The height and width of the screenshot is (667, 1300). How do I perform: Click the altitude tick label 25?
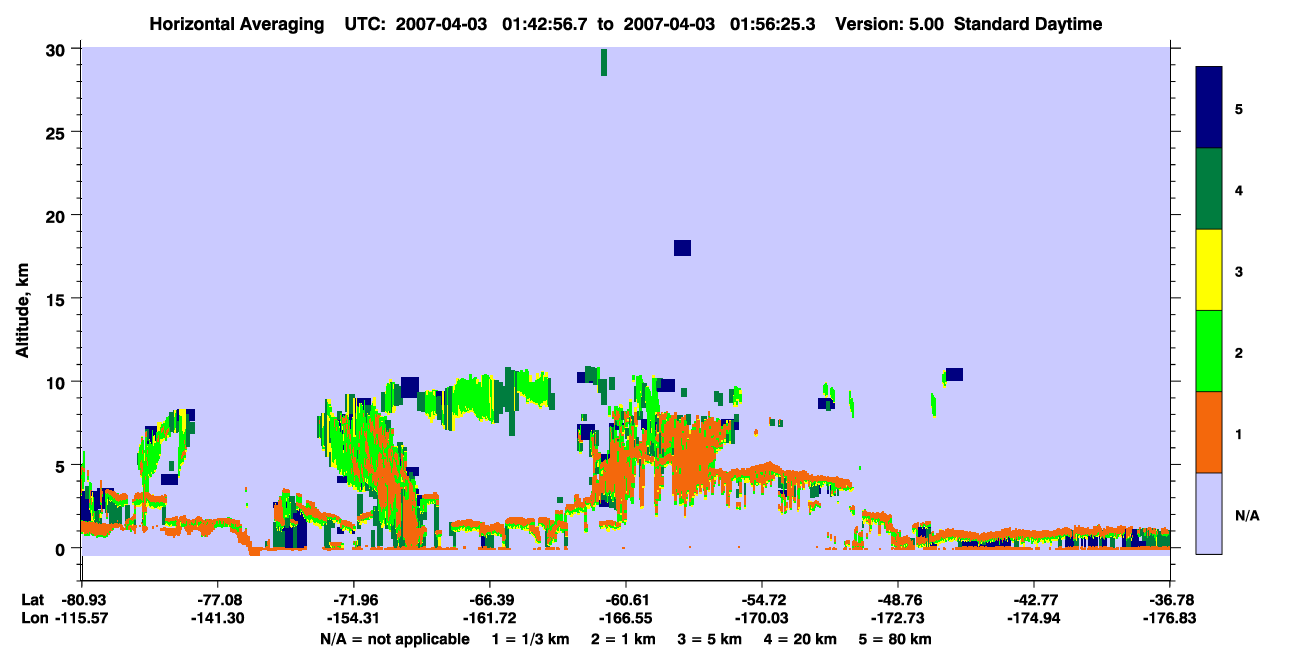pos(58,132)
